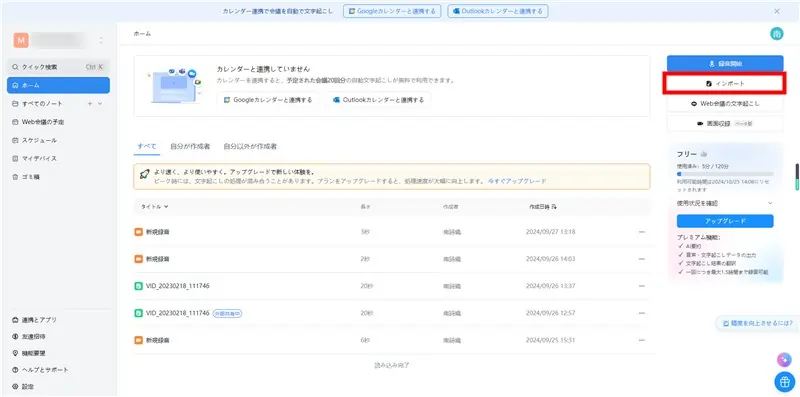
Task: Click the Web会議の文字起こし button
Action: 725,103
